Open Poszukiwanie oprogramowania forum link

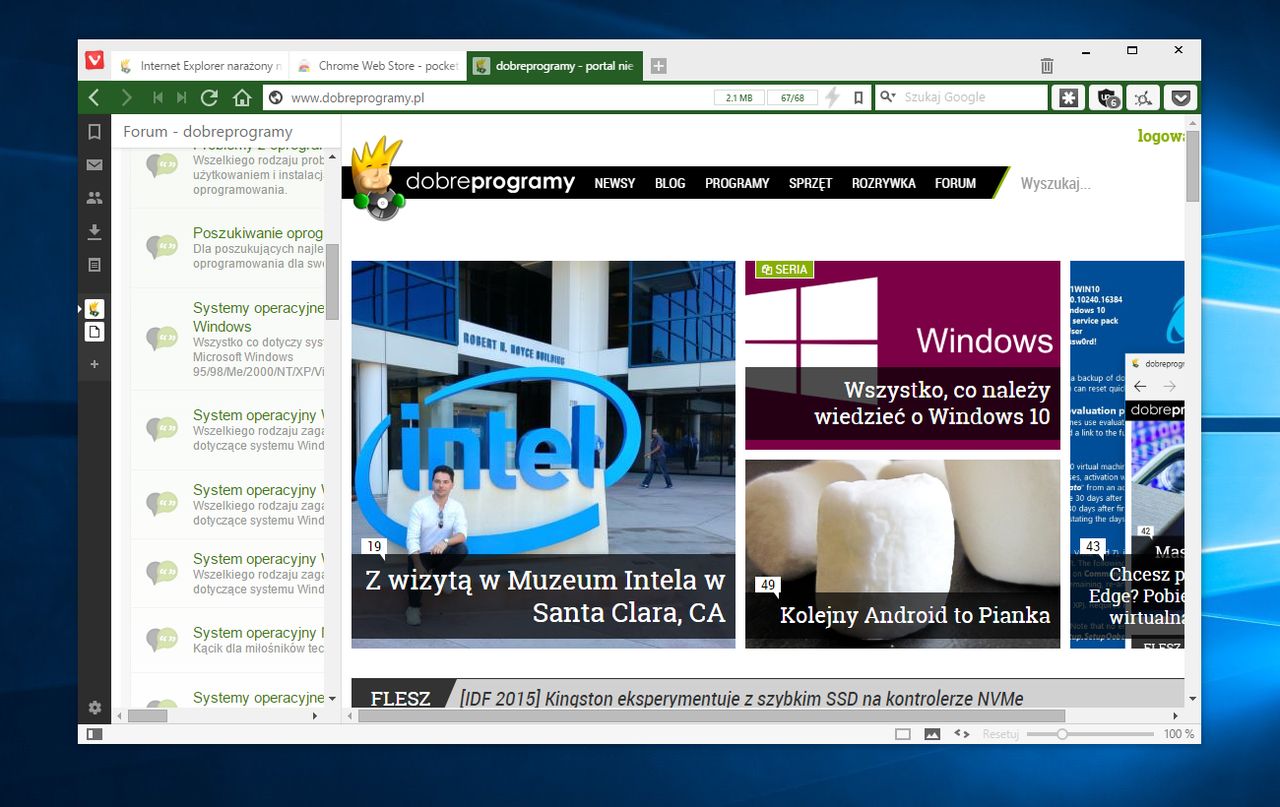pos(258,233)
